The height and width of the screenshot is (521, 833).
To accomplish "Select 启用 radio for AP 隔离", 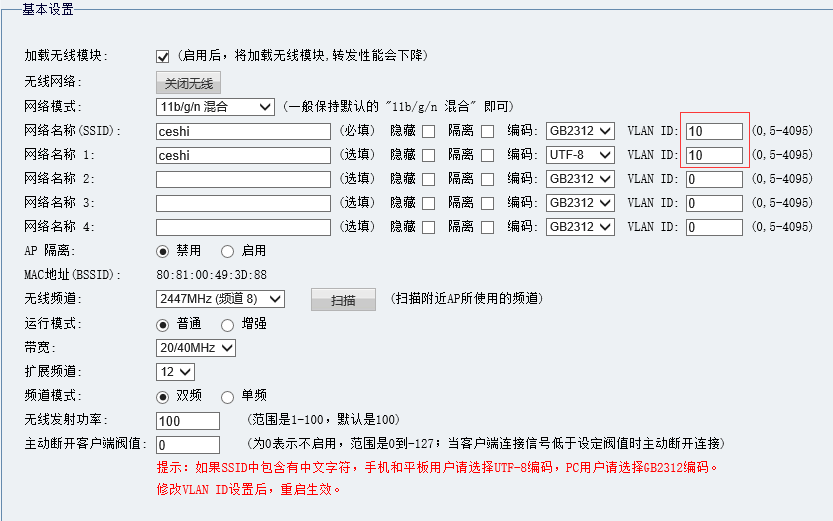I will (x=227, y=251).
